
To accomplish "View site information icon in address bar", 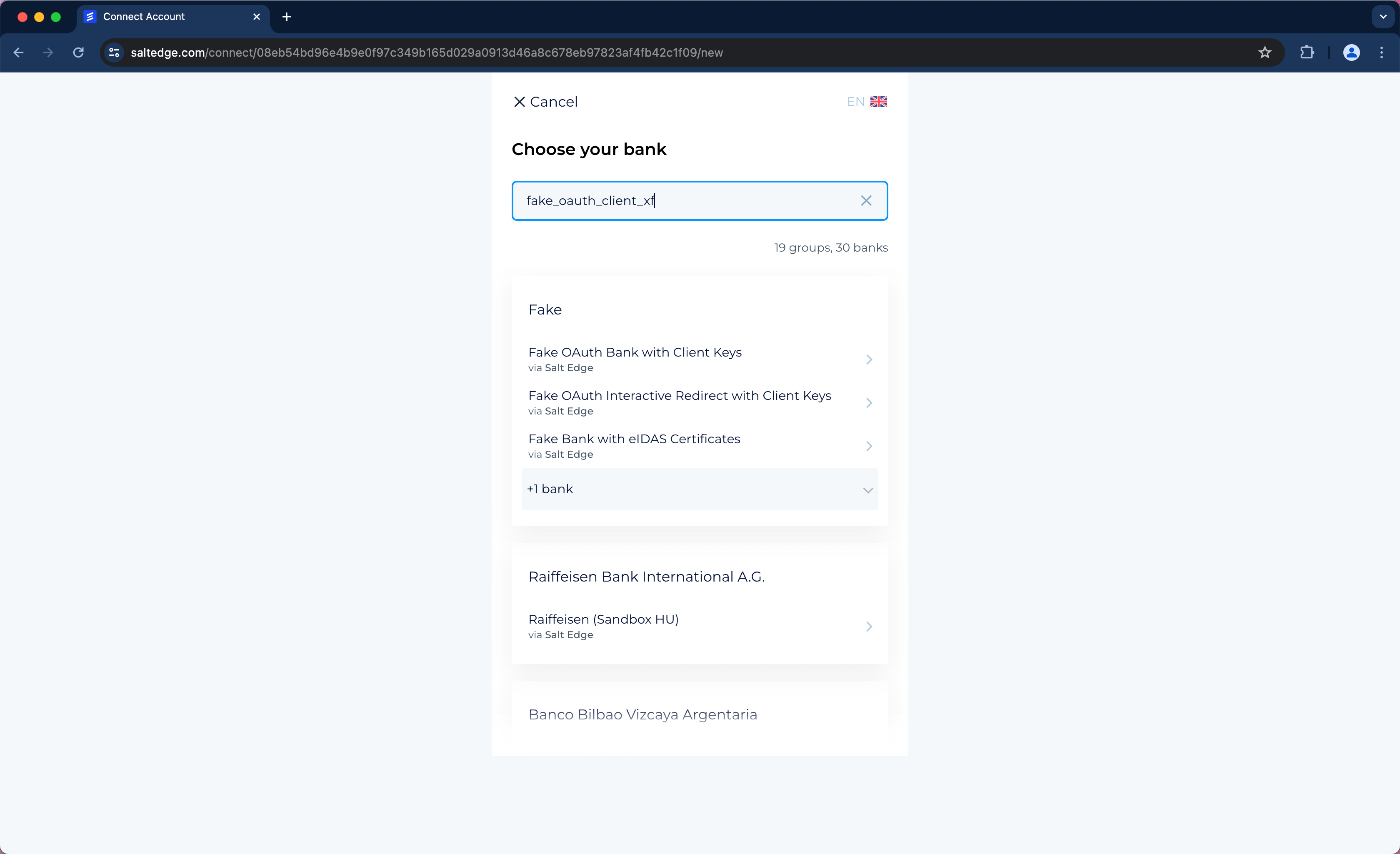I will pos(114,52).
